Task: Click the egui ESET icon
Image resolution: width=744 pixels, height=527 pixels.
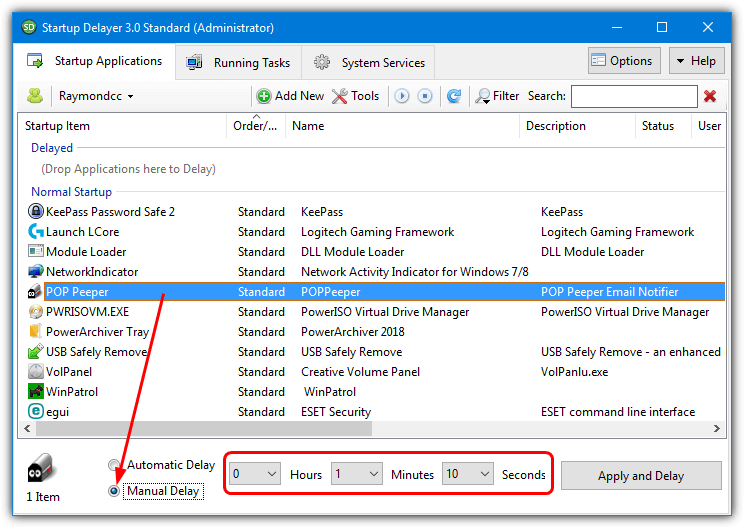Action: click(x=36, y=411)
